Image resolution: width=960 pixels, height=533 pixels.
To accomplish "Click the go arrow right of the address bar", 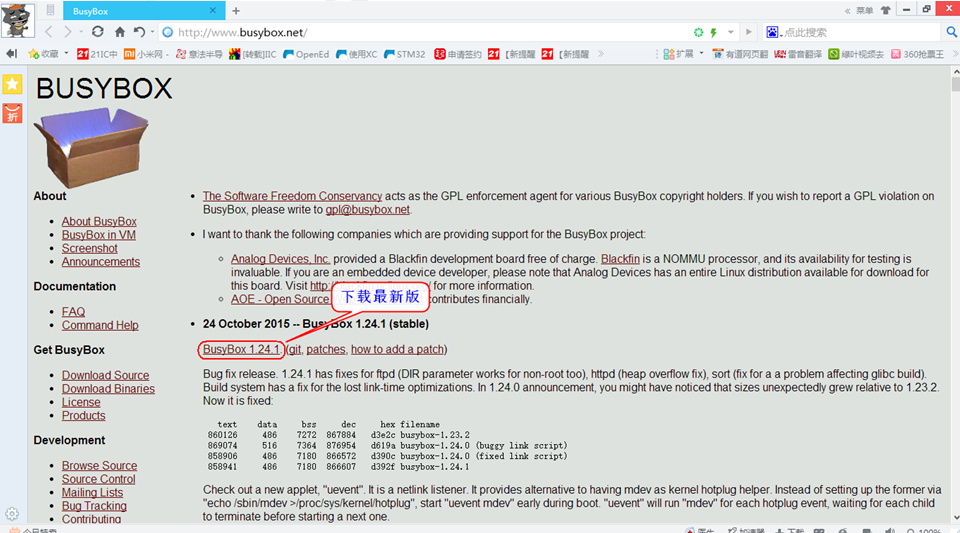I will 748,32.
